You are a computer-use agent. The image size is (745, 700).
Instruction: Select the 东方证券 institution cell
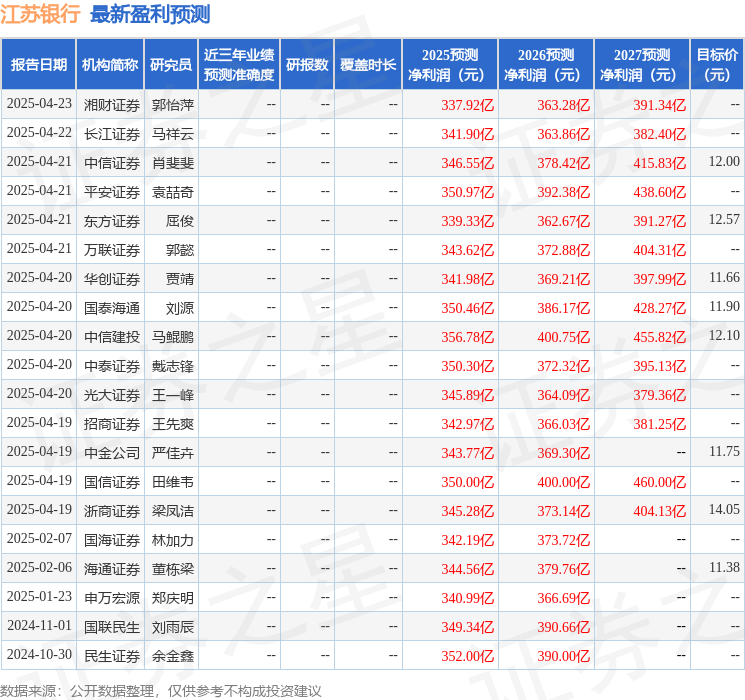(112, 221)
